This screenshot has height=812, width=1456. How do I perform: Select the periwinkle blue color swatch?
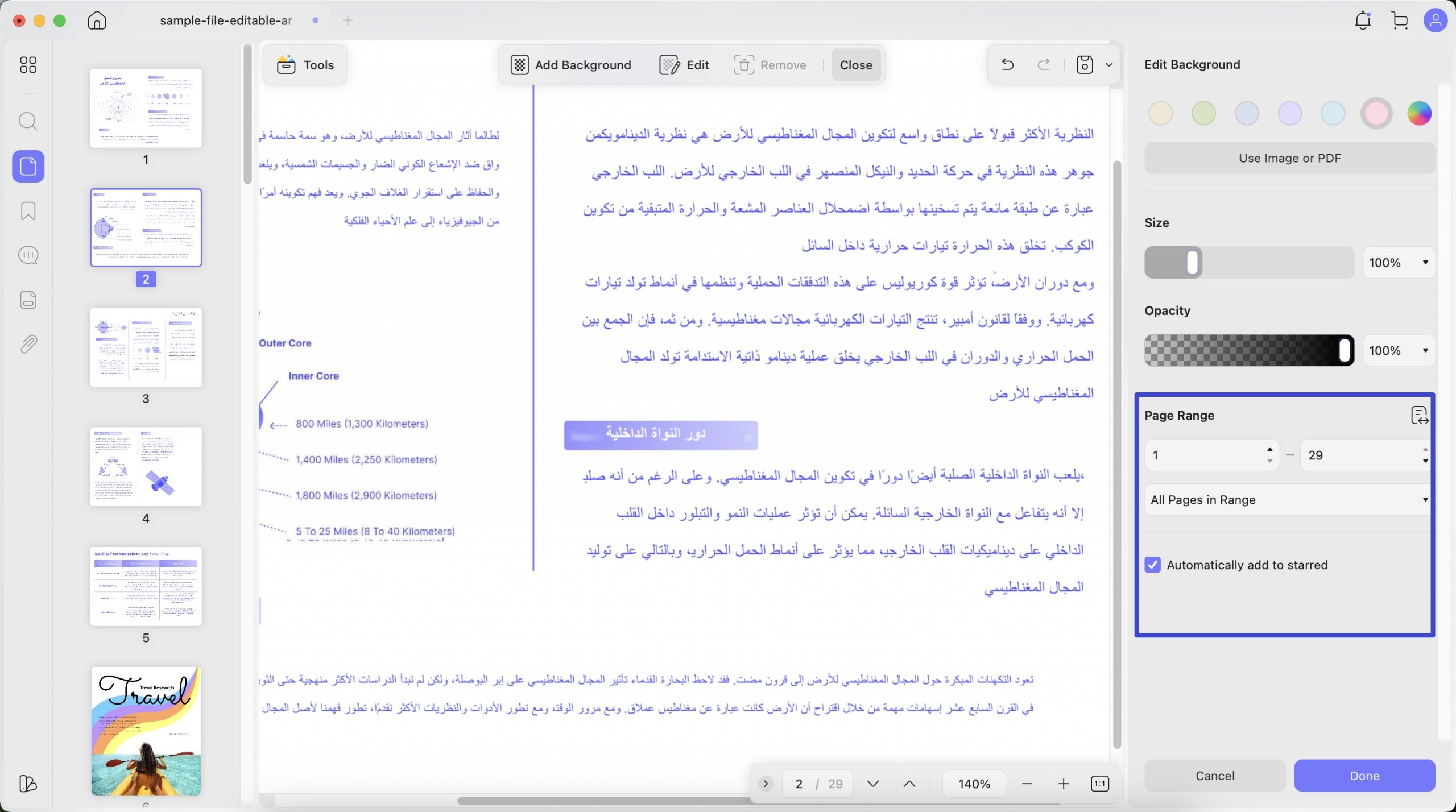[1247, 113]
